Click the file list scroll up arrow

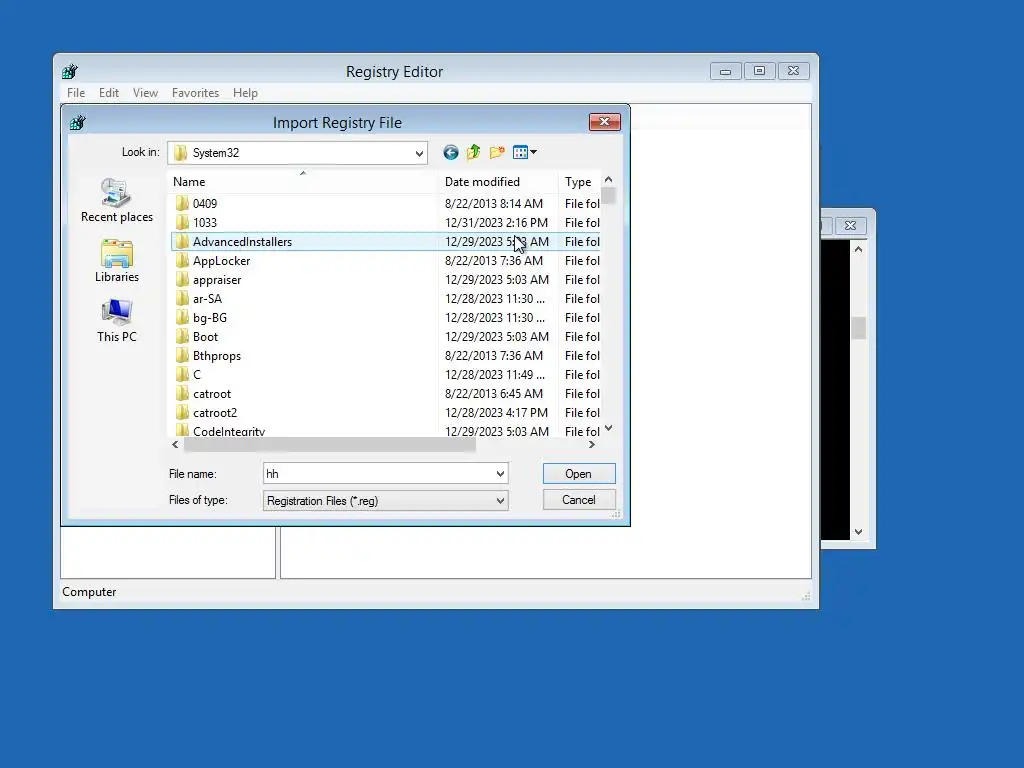coord(609,180)
